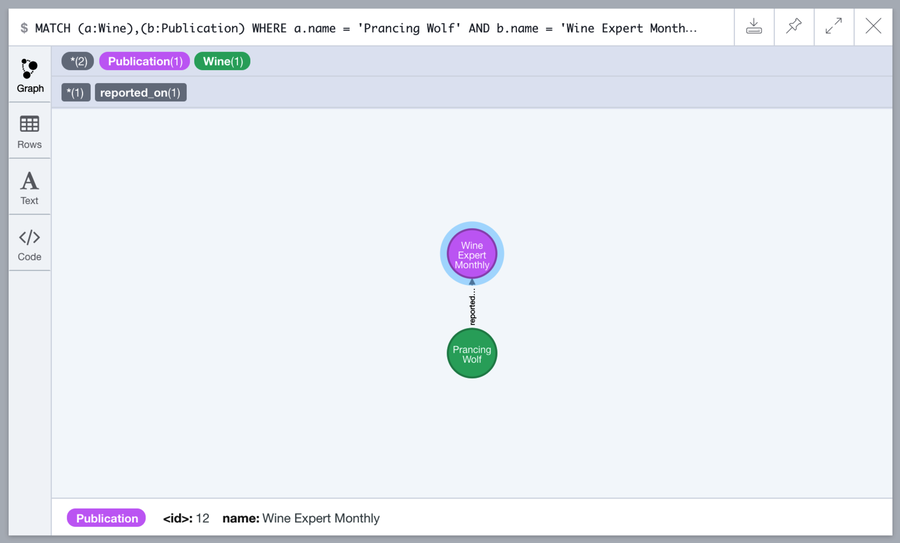Select the Wine(1) label badge
The height and width of the screenshot is (543, 900).
click(222, 61)
